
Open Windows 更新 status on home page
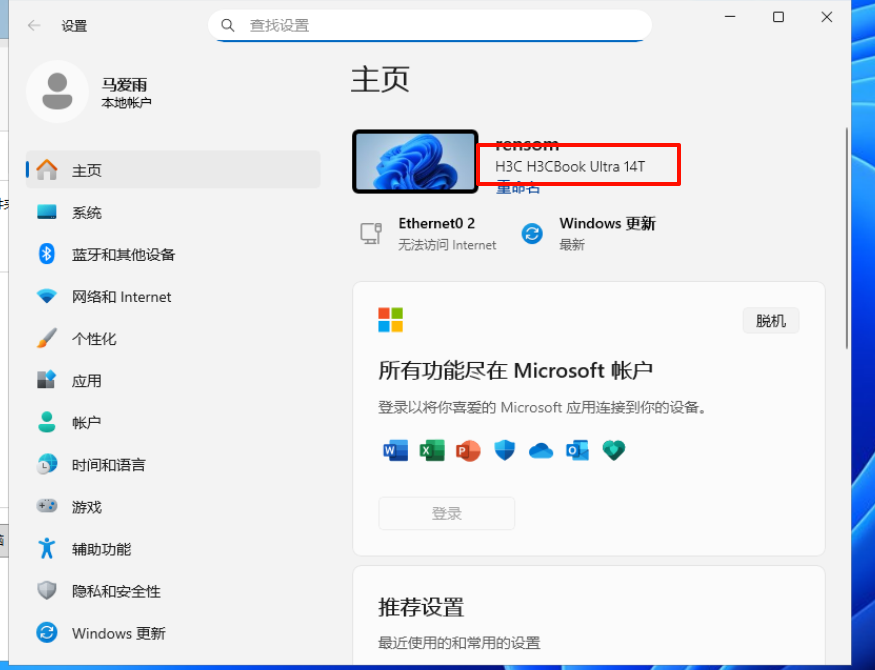[589, 233]
